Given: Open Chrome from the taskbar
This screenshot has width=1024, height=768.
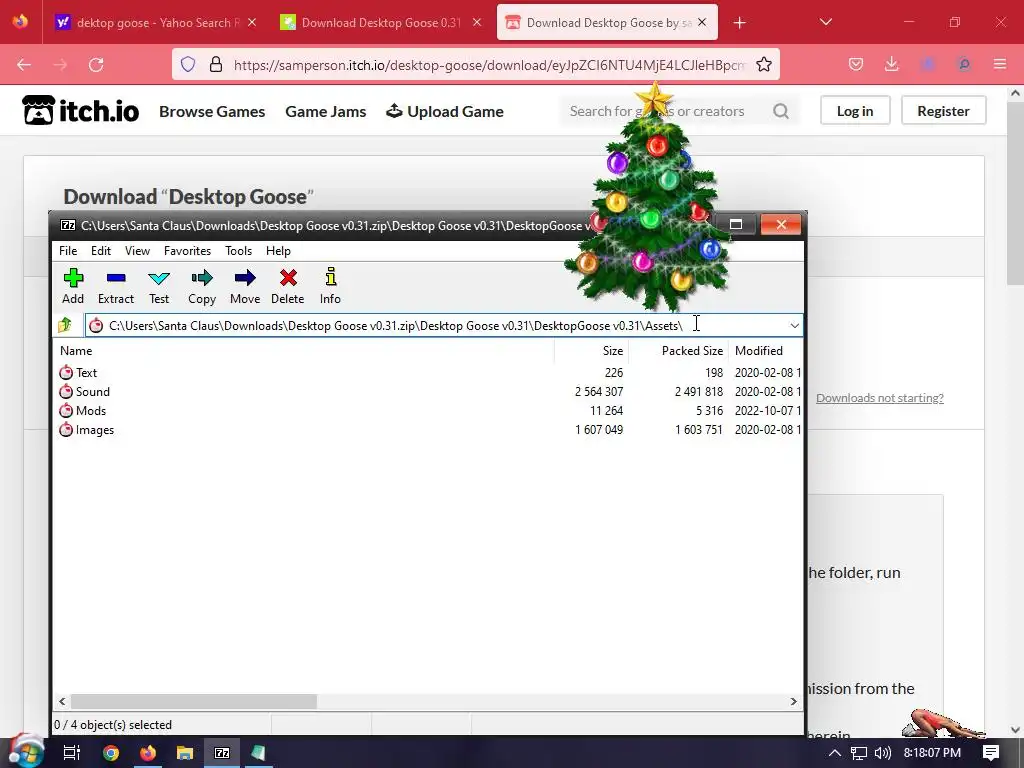Looking at the screenshot, I should click(111, 753).
